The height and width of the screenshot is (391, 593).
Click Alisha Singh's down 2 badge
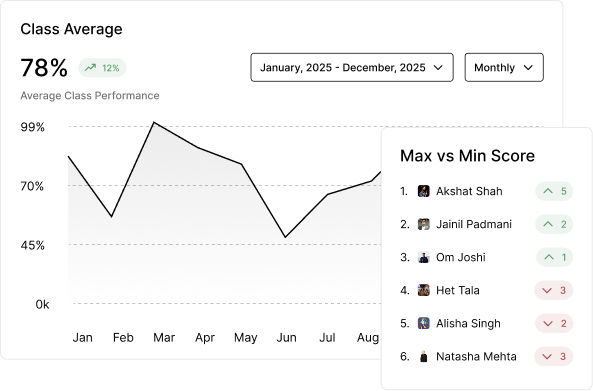(x=554, y=323)
